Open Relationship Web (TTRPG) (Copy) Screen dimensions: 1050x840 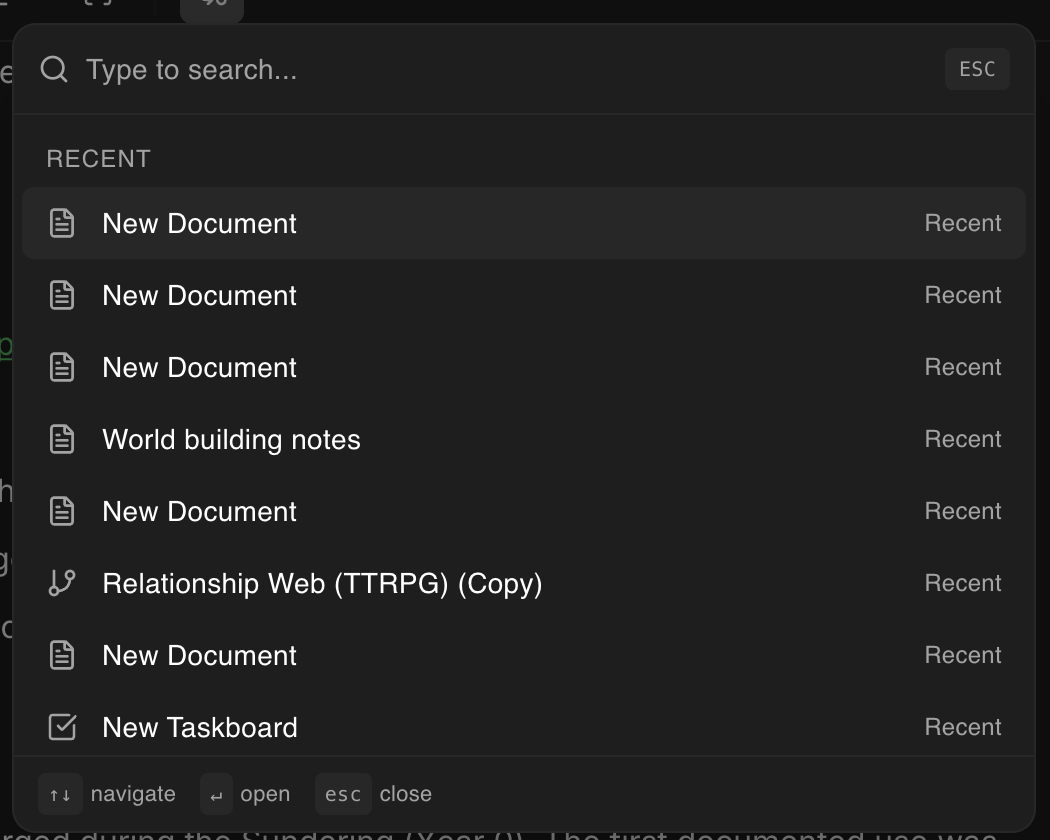click(x=322, y=583)
